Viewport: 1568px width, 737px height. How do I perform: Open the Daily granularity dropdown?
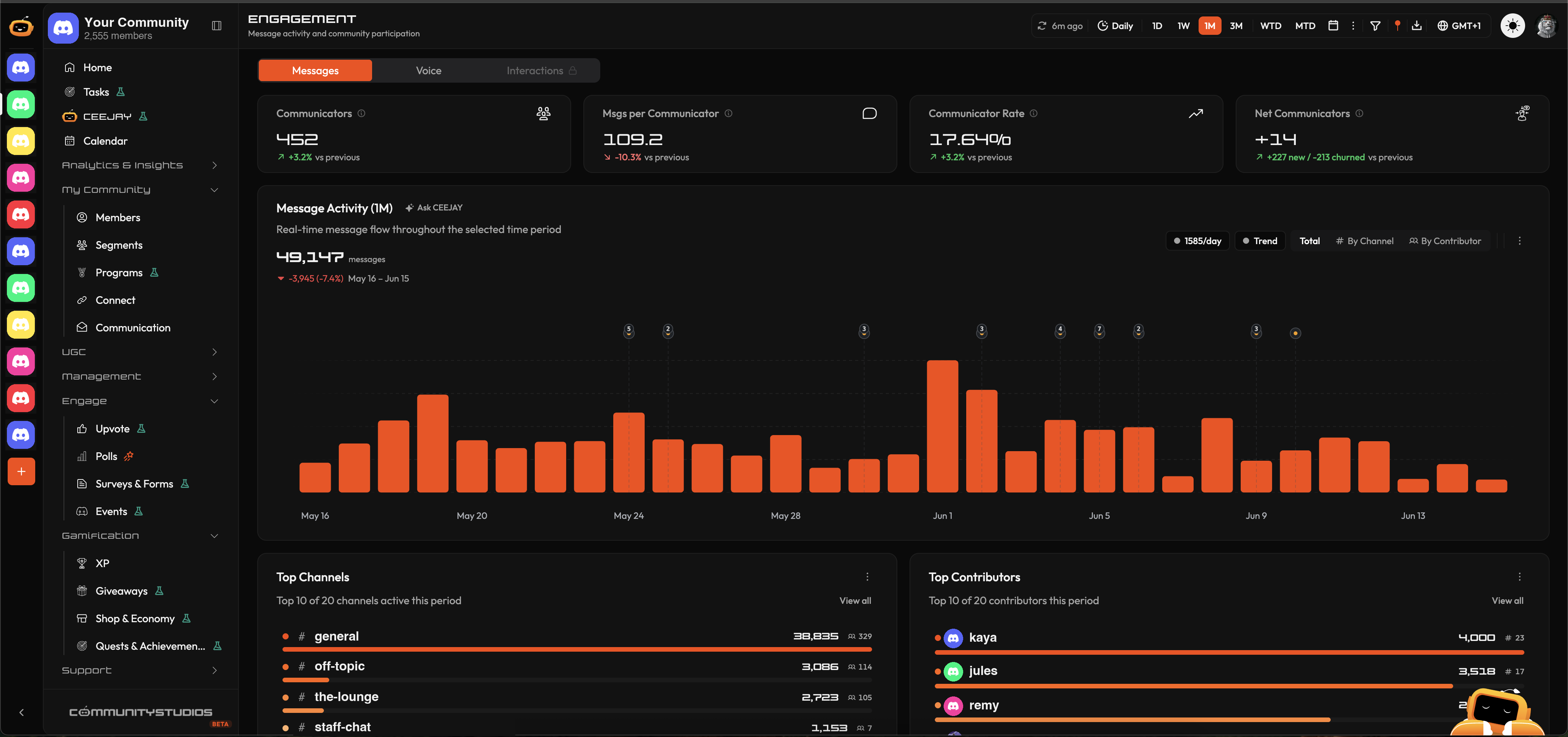(1115, 26)
